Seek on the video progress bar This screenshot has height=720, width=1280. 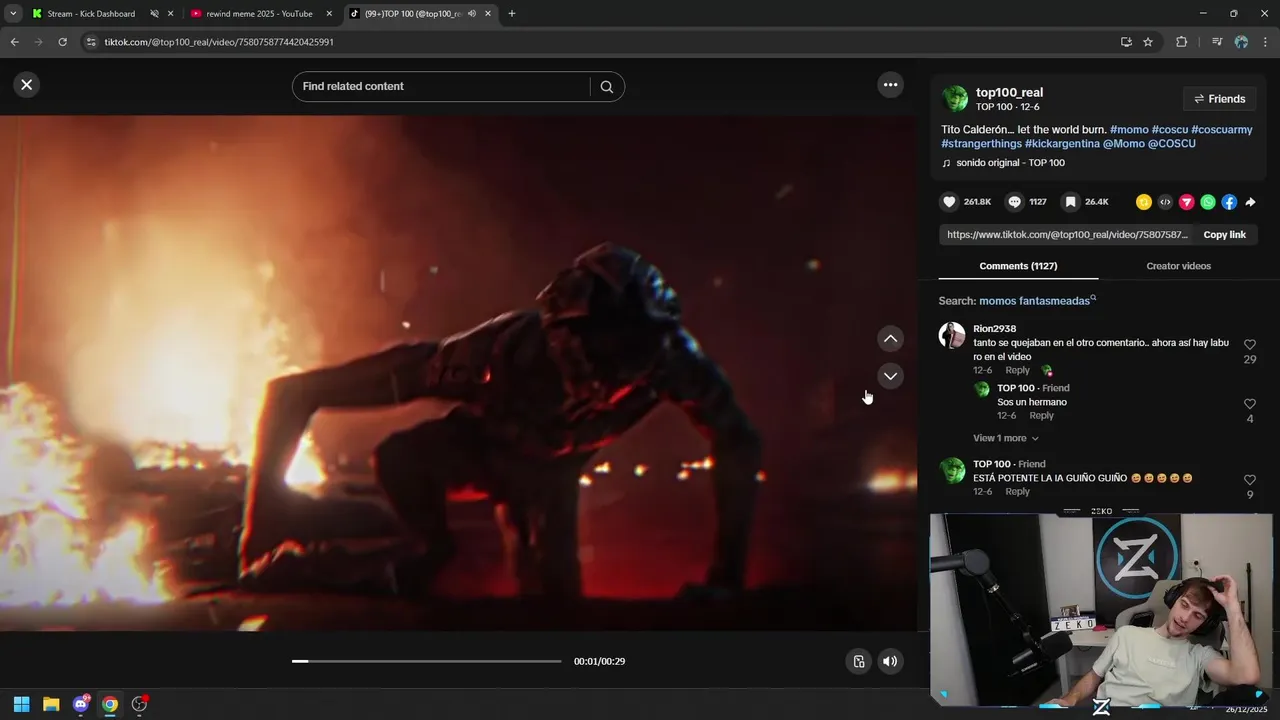pos(427,661)
